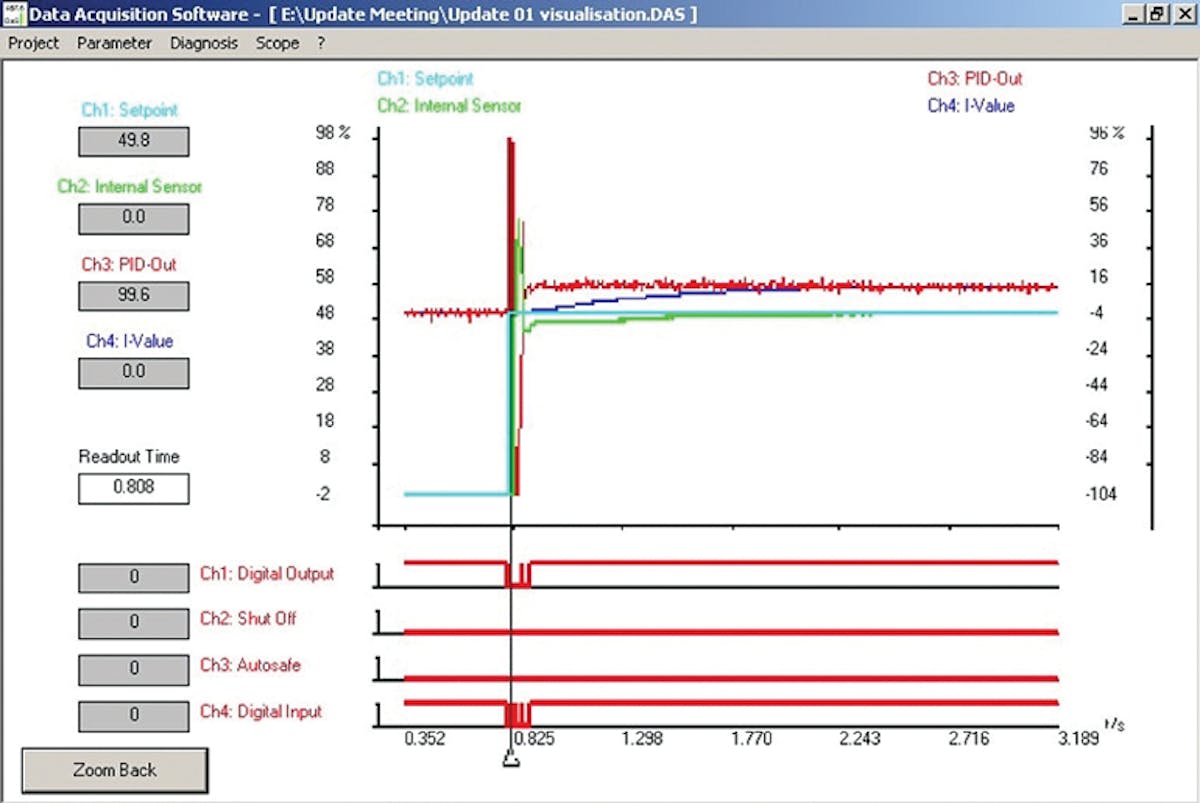1200x803 pixels.
Task: Click the Ch1 Digital Output value box
Action: (133, 578)
